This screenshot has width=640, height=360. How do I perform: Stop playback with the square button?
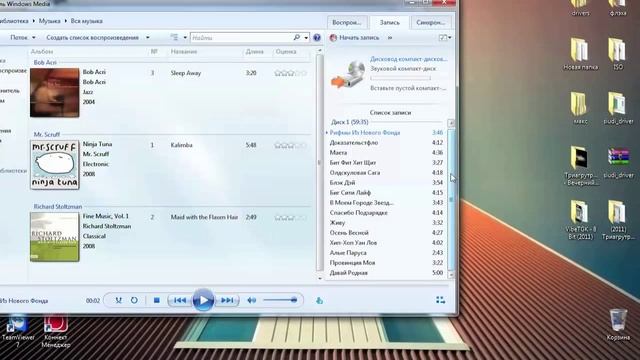(x=156, y=300)
